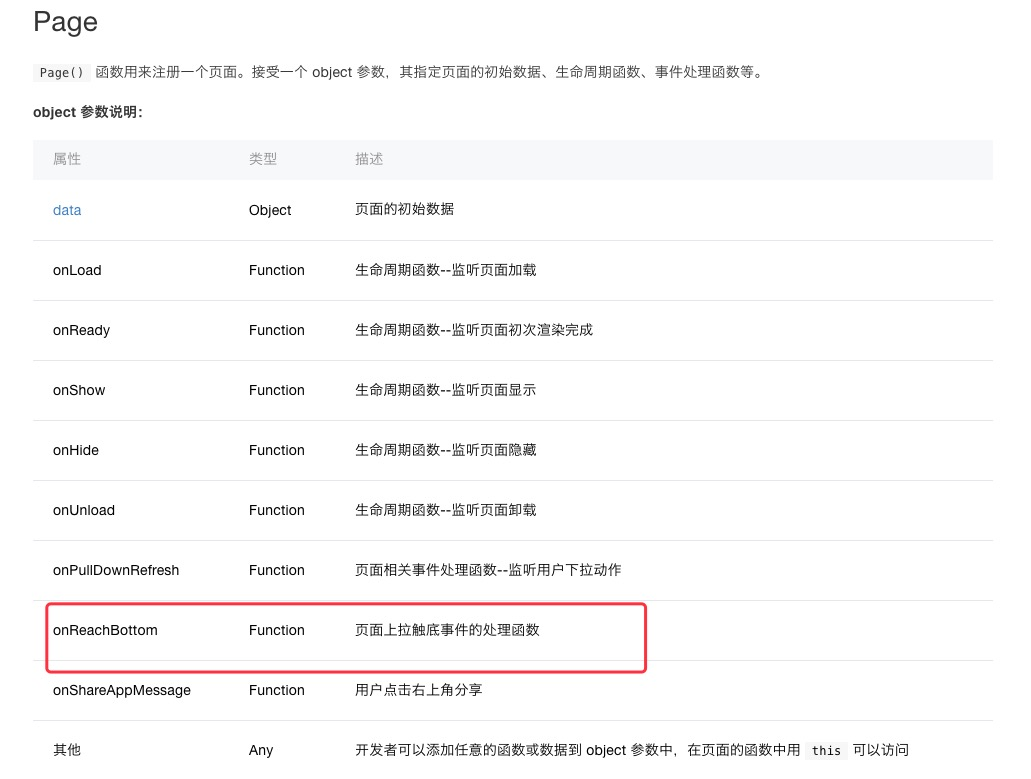Image resolution: width=1031 pixels, height=779 pixels.
Task: Select the Object type cell
Action: (x=270, y=210)
